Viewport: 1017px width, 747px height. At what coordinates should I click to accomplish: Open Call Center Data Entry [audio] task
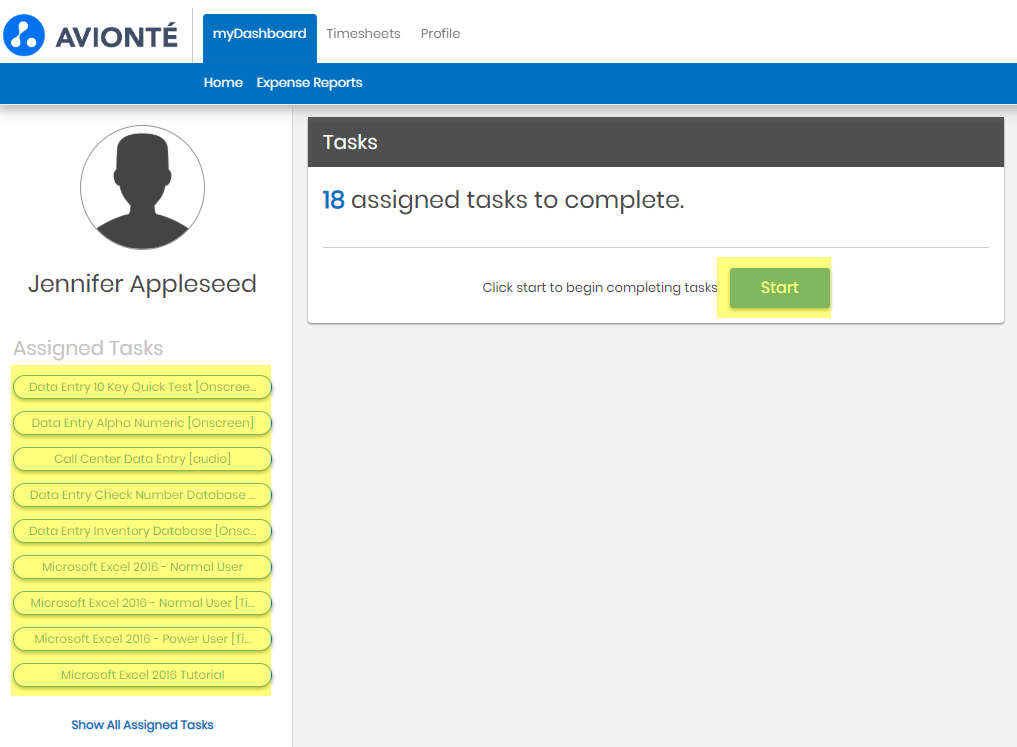point(142,459)
